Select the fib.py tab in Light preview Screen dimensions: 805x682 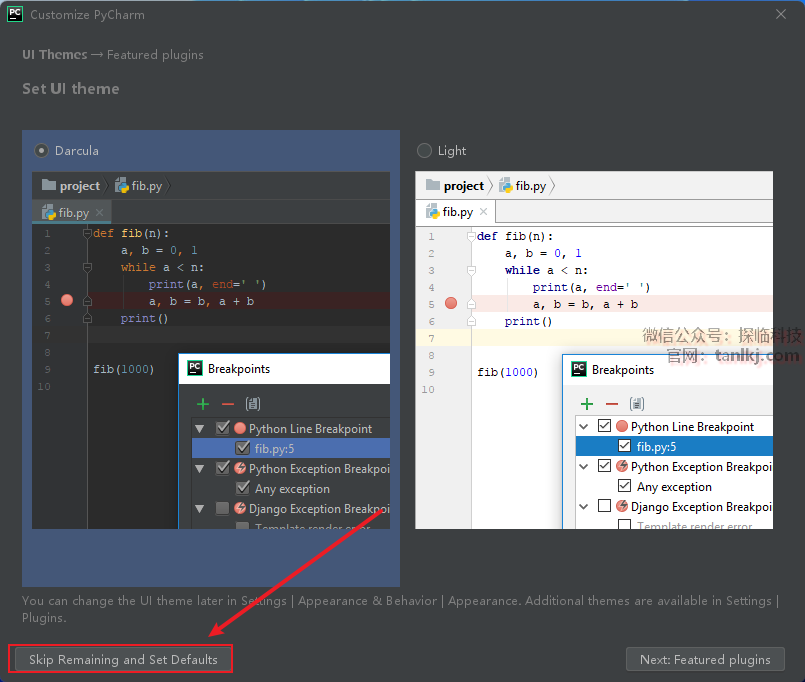pyautogui.click(x=450, y=212)
